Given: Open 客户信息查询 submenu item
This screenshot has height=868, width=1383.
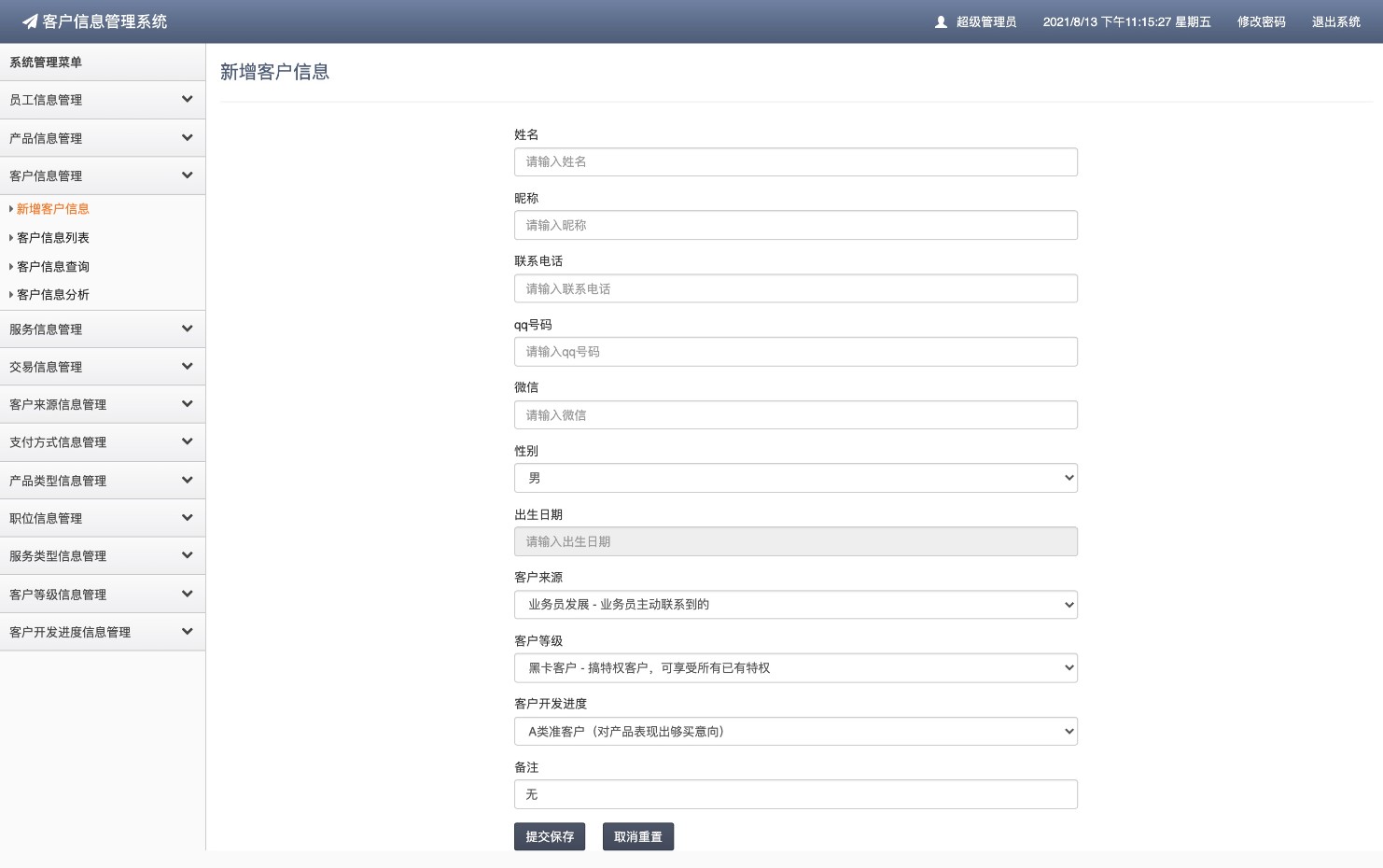Looking at the screenshot, I should 53,267.
